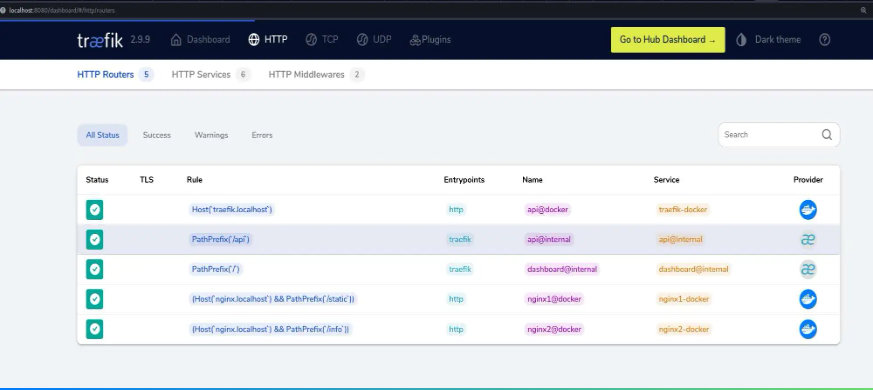873x390 pixels.
Task: Click status icon of nginx1@docker row
Action: tap(95, 299)
